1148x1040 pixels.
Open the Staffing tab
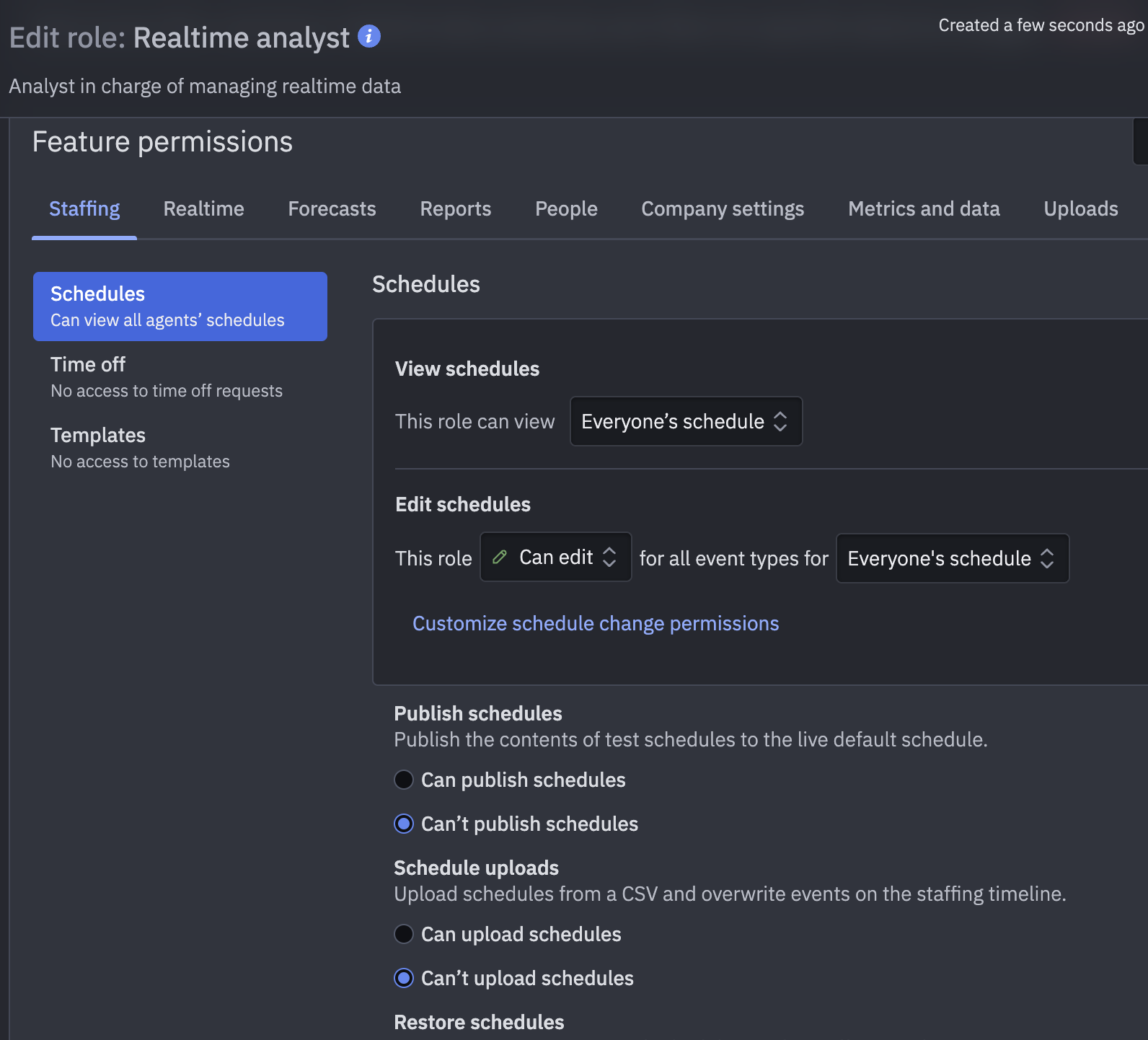click(84, 208)
